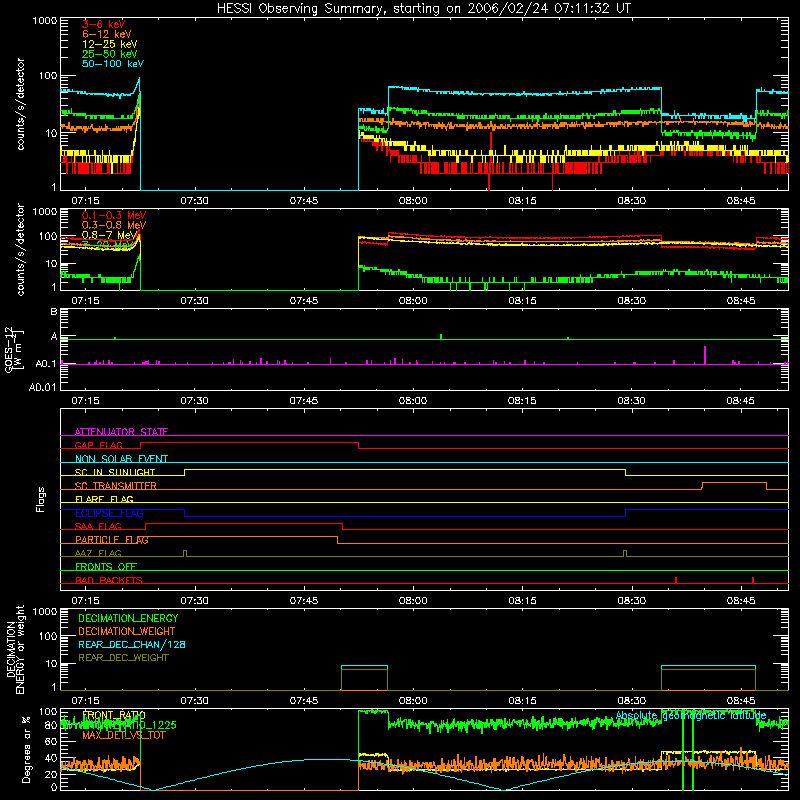This screenshot has height=800, width=800.
Task: Click the ECLIPSE_FLAG label
Action: pos(109,513)
